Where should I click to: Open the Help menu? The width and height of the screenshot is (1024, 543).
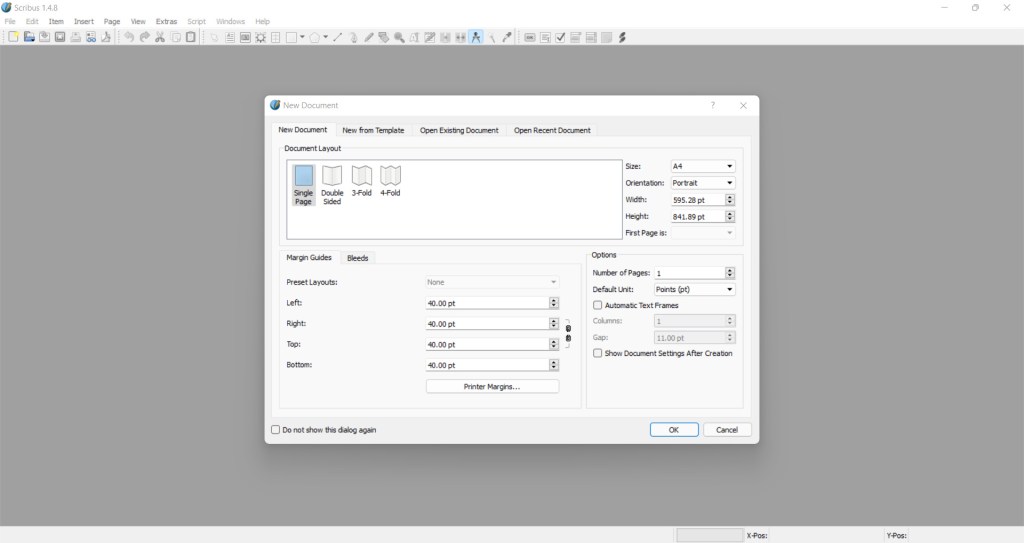pos(263,22)
